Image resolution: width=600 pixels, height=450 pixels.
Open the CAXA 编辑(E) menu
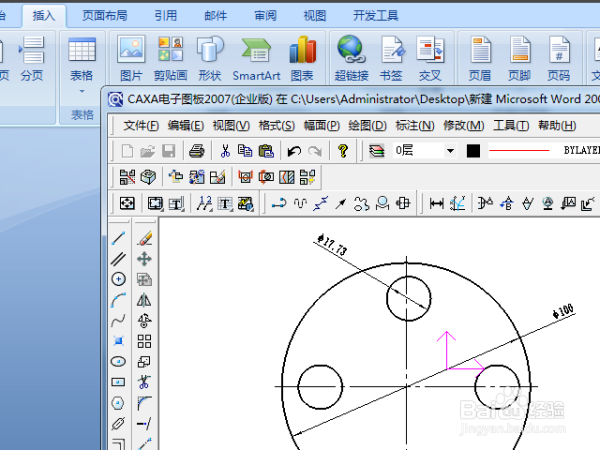(186, 126)
